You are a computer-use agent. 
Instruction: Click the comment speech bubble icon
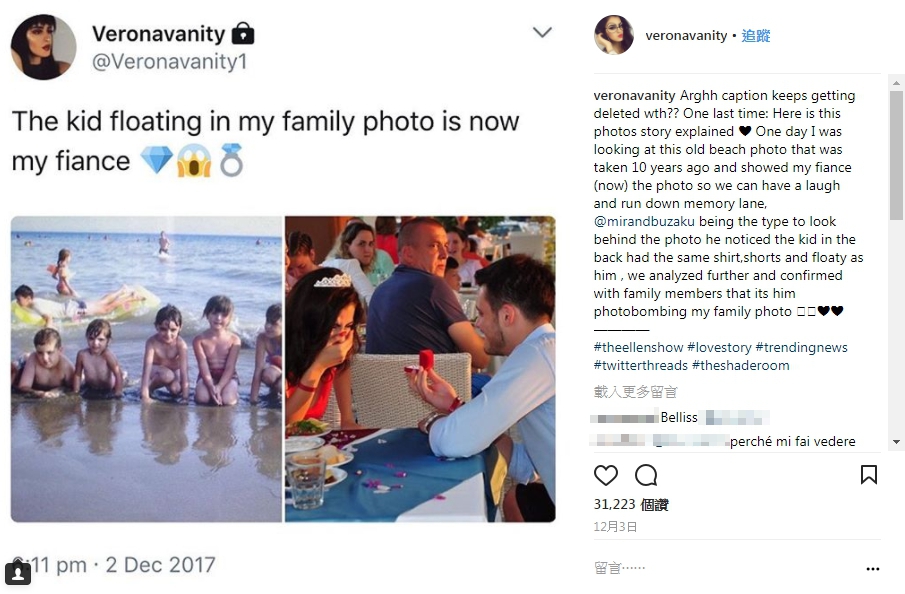tap(646, 475)
